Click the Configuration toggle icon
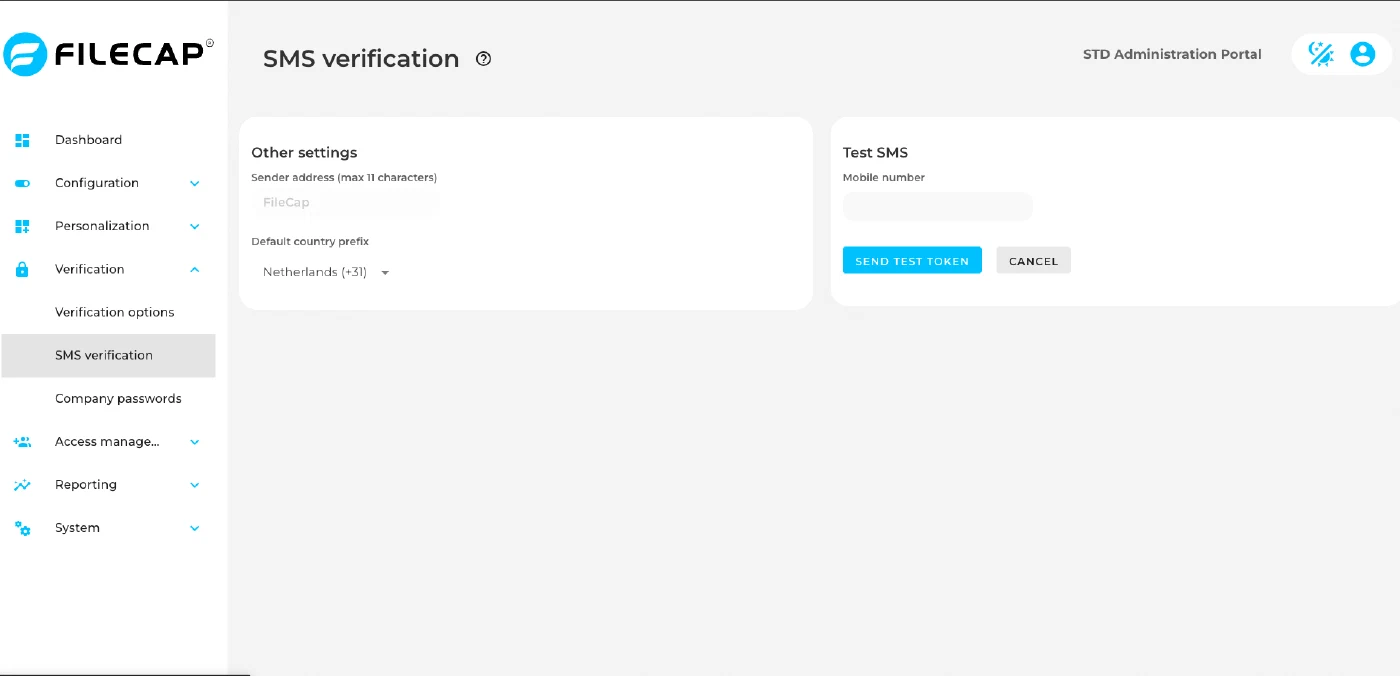The height and width of the screenshot is (676, 1400). [x=22, y=183]
